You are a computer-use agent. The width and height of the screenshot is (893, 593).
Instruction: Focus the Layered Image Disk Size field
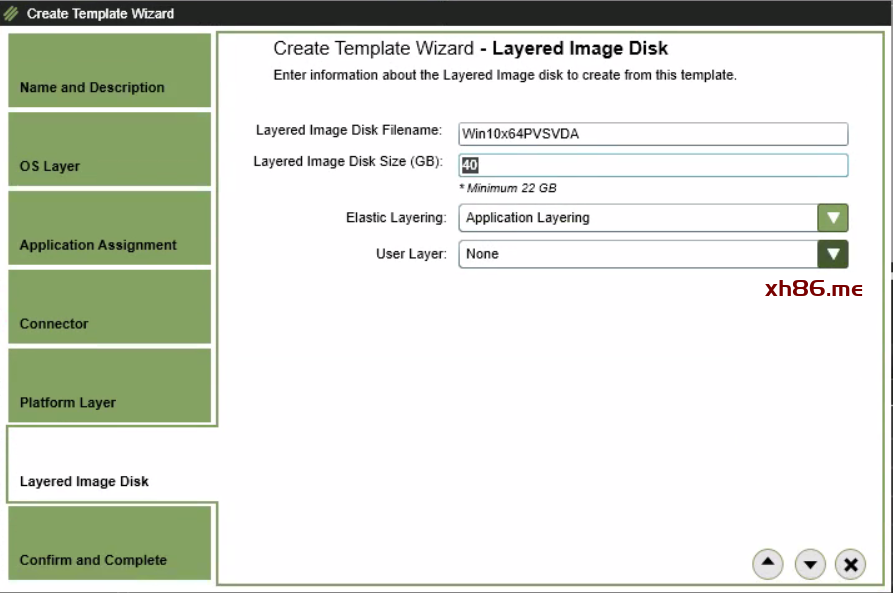pyautogui.click(x=653, y=165)
